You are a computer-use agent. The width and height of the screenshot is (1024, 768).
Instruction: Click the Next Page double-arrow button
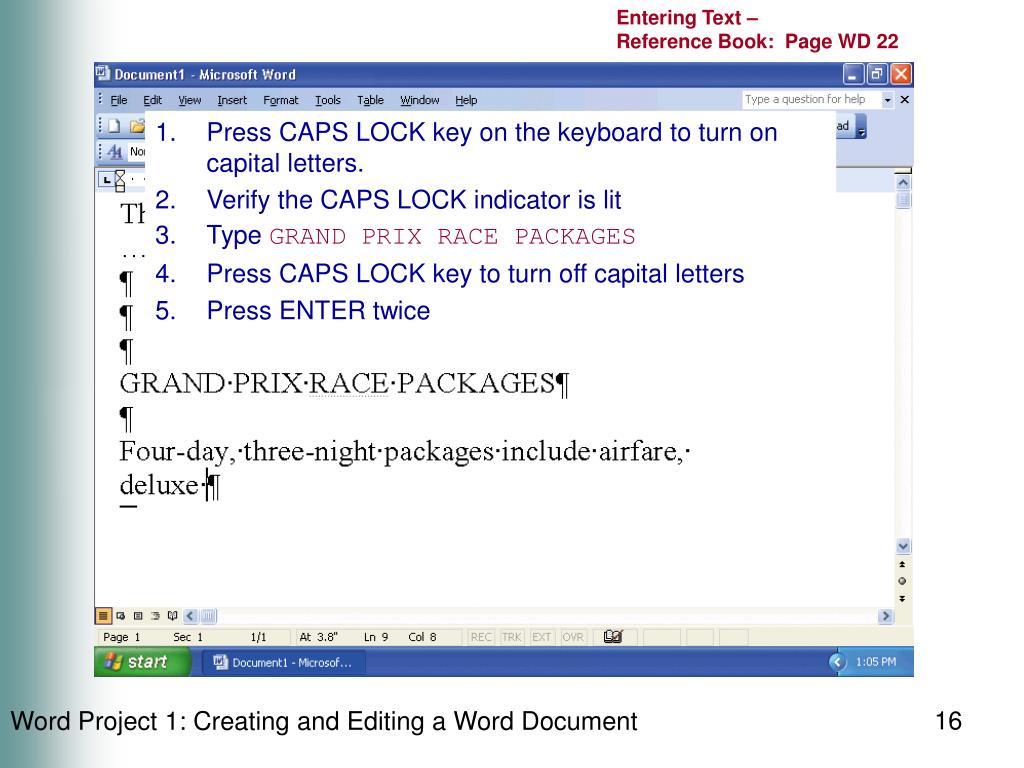tap(903, 598)
